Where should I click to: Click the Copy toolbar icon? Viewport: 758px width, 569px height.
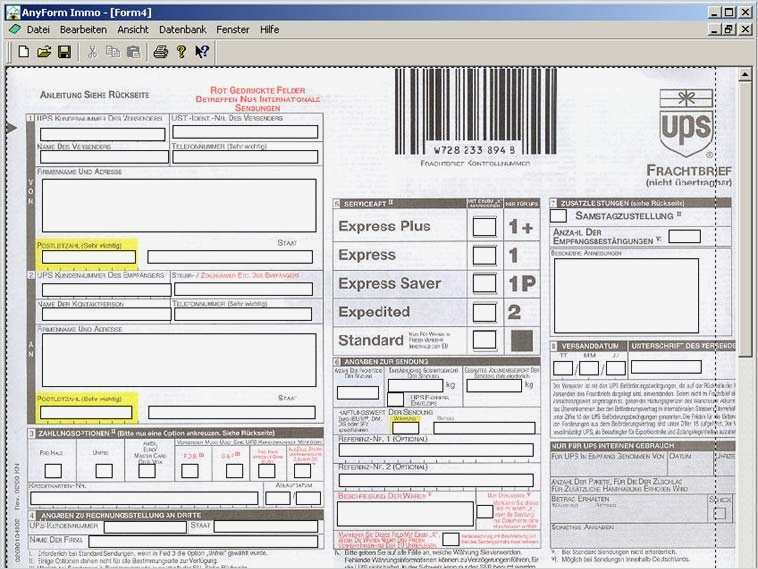pyautogui.click(x=113, y=51)
